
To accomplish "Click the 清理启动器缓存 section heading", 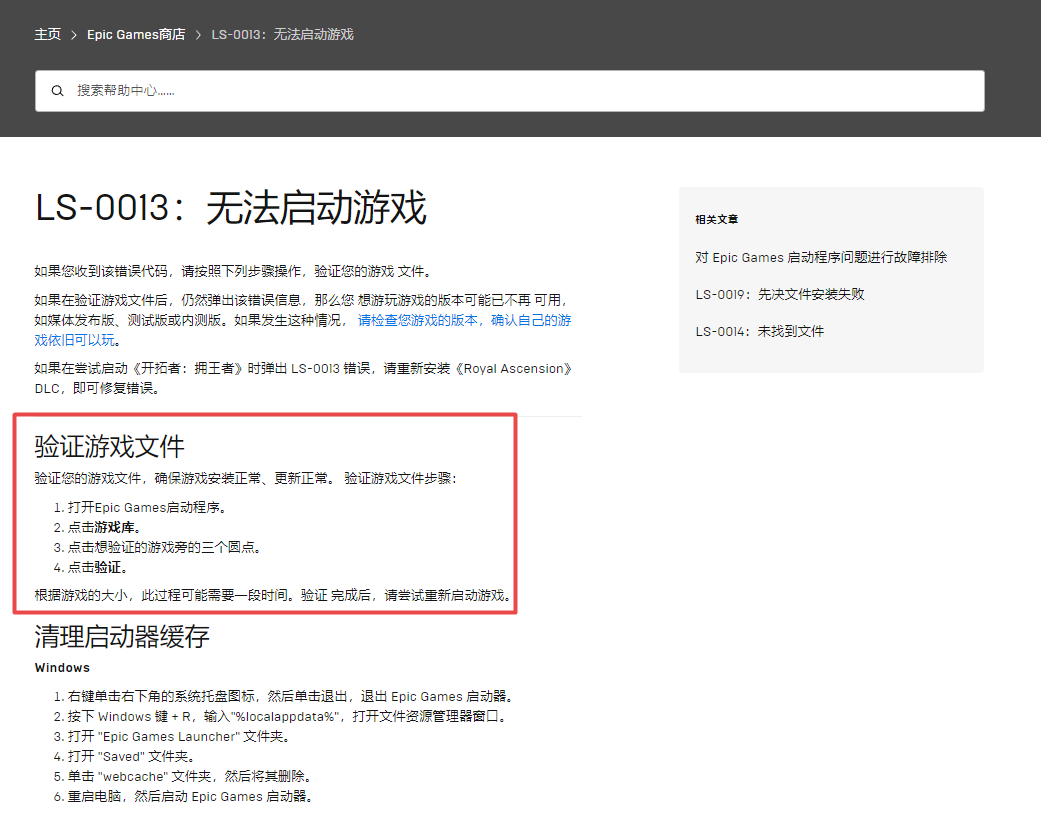I will (122, 636).
